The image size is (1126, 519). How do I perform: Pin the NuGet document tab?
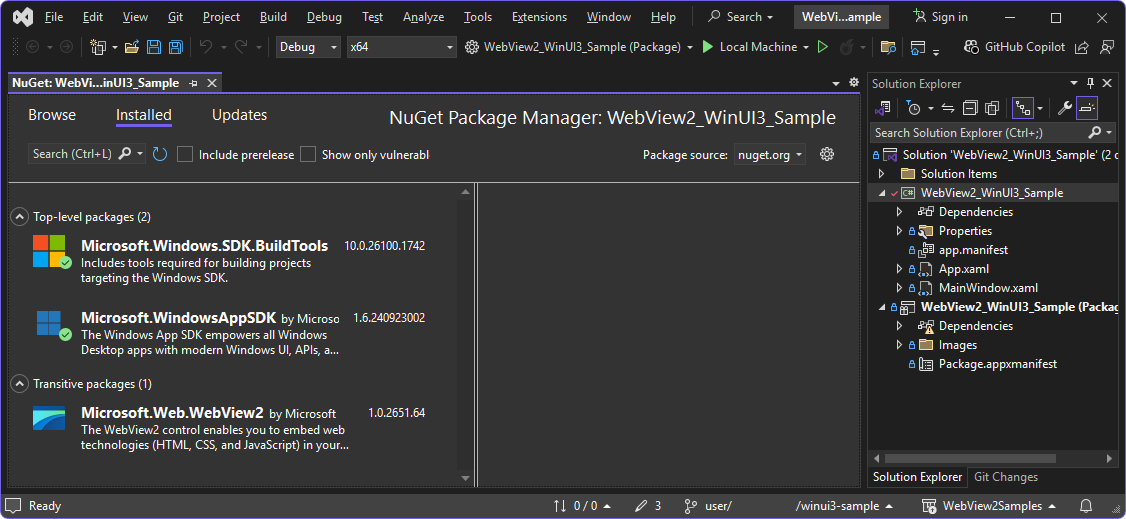(x=193, y=83)
